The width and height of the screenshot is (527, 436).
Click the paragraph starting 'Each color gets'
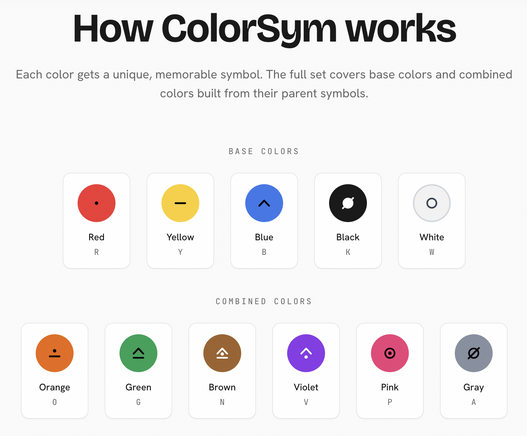point(264,84)
